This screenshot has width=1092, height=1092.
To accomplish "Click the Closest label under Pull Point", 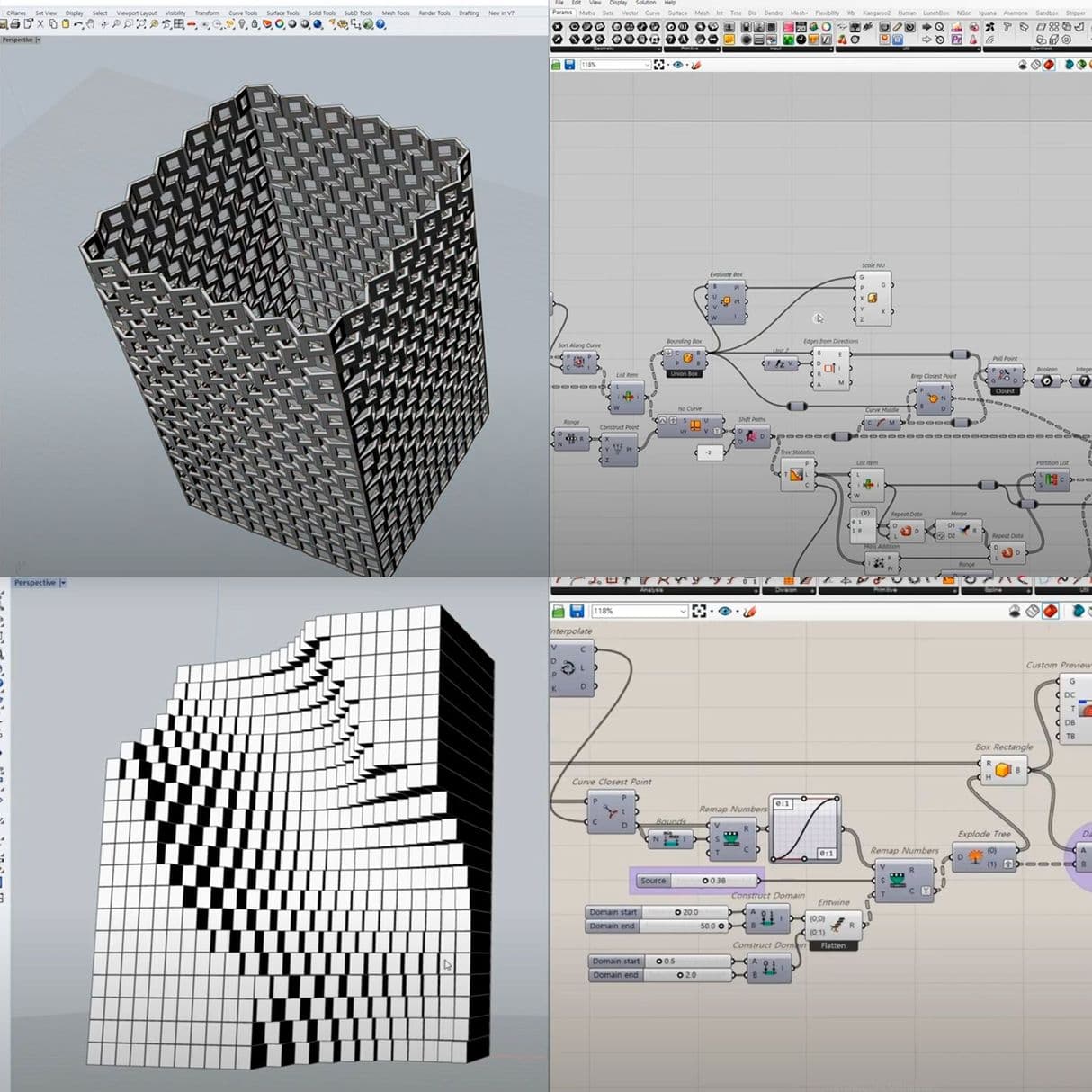I will [x=1005, y=391].
